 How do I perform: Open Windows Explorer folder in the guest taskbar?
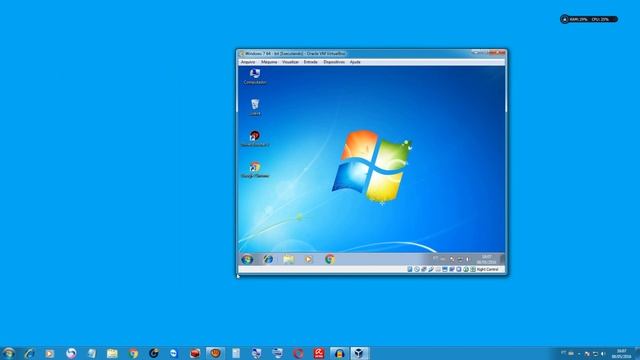pyautogui.click(x=289, y=259)
